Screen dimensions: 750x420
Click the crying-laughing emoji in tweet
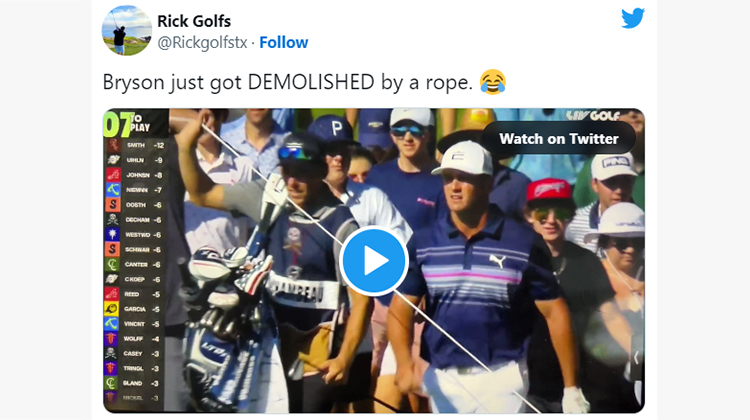[x=493, y=82]
